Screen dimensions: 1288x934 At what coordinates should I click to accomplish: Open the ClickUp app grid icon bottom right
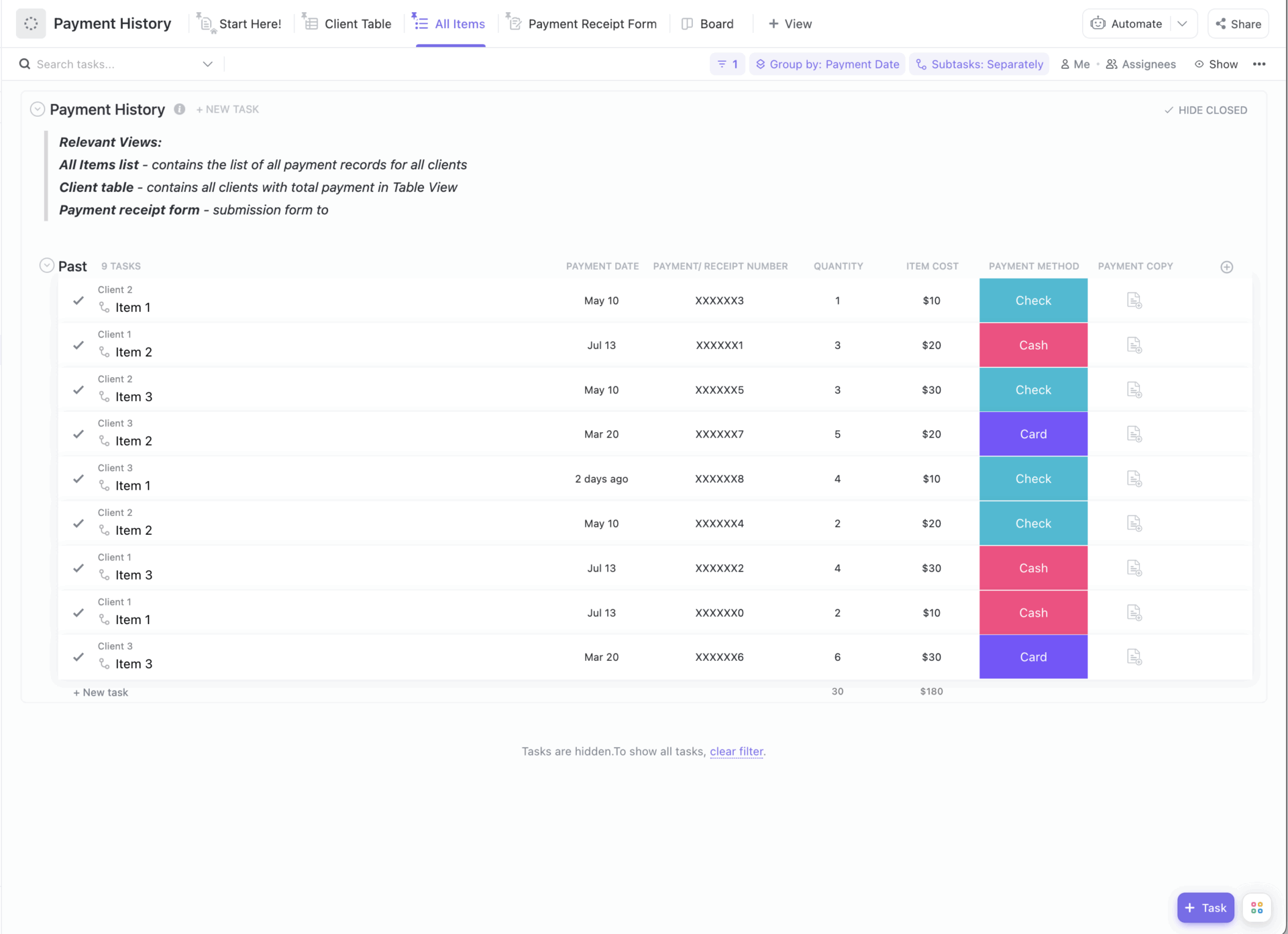pyautogui.click(x=1256, y=907)
